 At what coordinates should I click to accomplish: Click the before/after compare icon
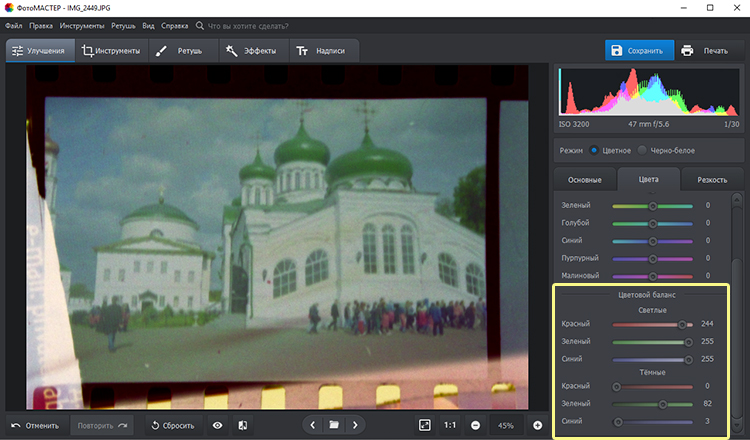click(243, 425)
